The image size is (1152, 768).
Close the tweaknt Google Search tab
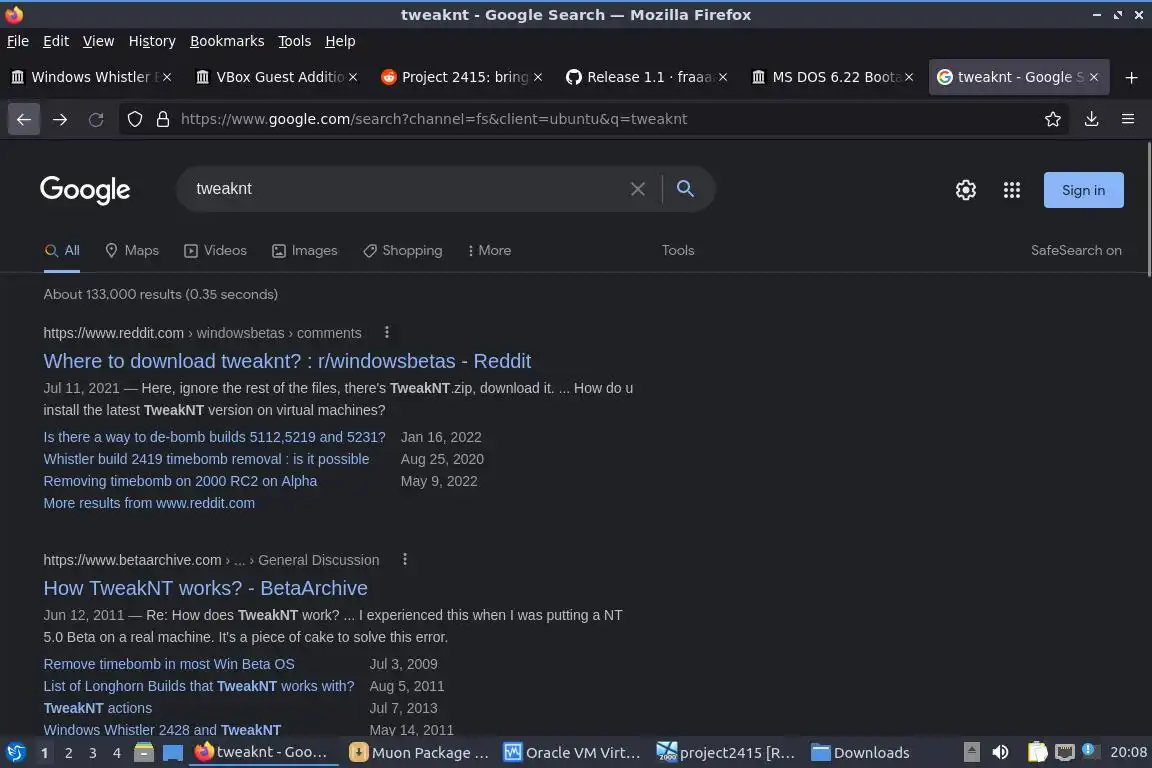tap(1094, 77)
